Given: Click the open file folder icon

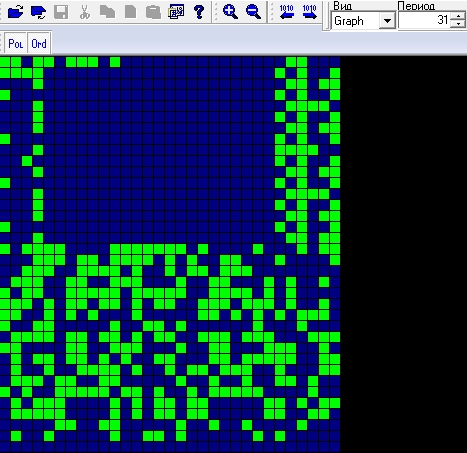Looking at the screenshot, I should [16, 12].
